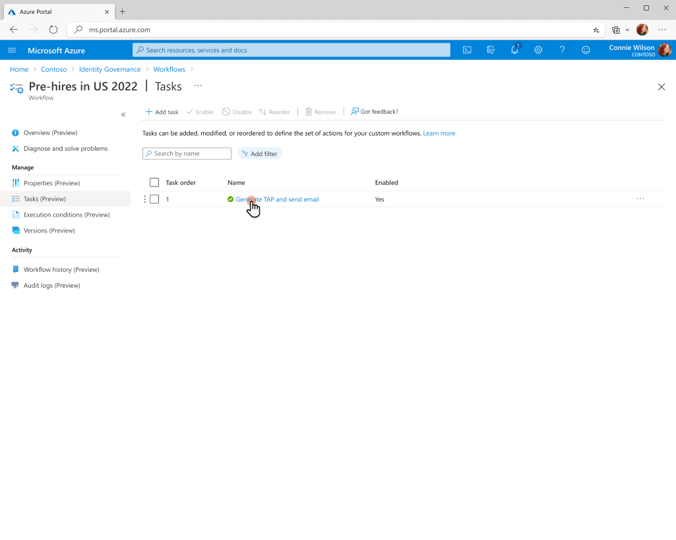The image size is (676, 540).
Task: Open the Learn more link
Action: (x=439, y=133)
